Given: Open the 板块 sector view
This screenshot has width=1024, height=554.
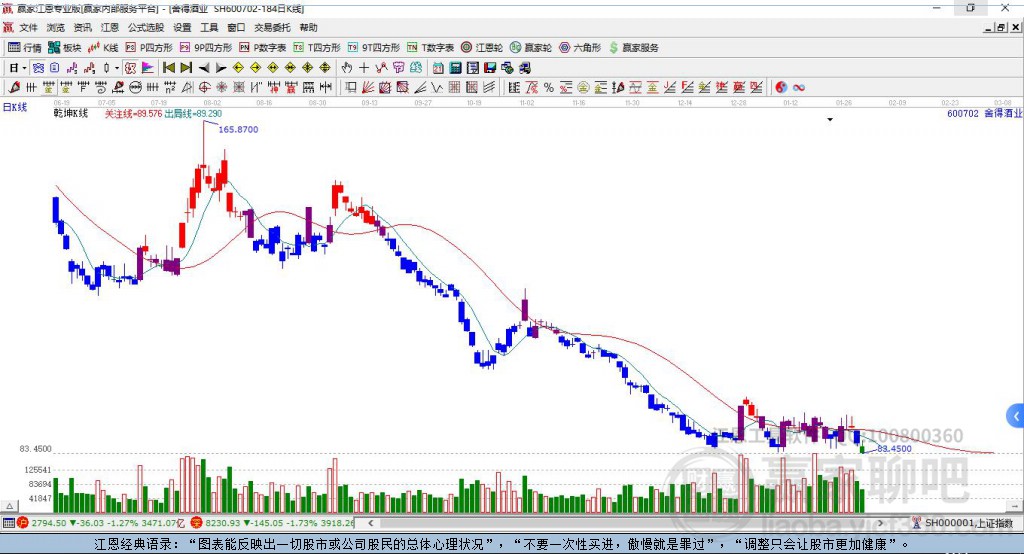Looking at the screenshot, I should click(65, 48).
